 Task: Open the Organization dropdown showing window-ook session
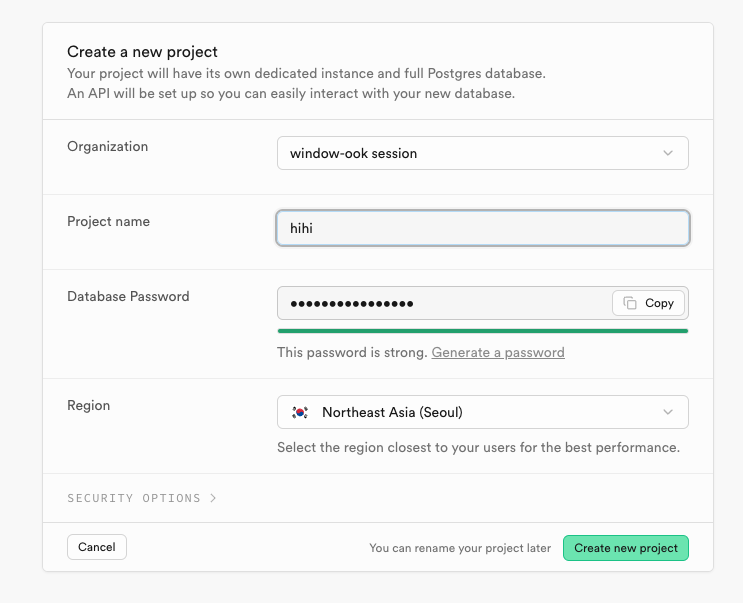pos(482,153)
